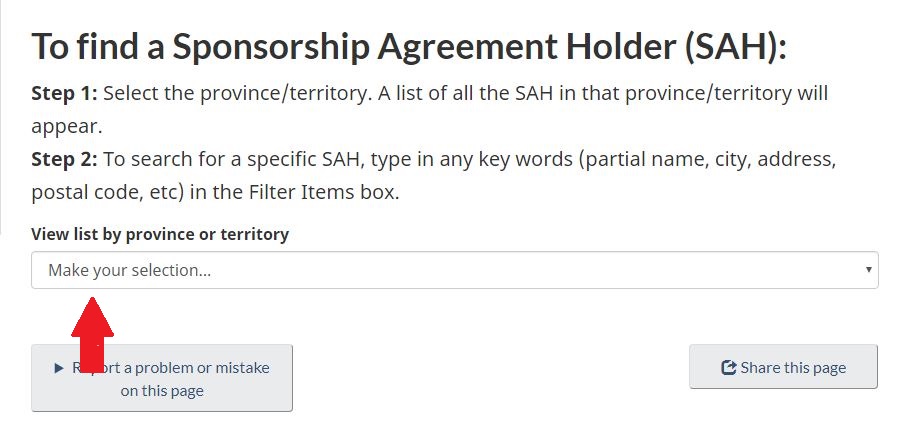Click the word 'appear.' ending Step 1
The width and height of the screenshot is (897, 433).
coord(66,127)
